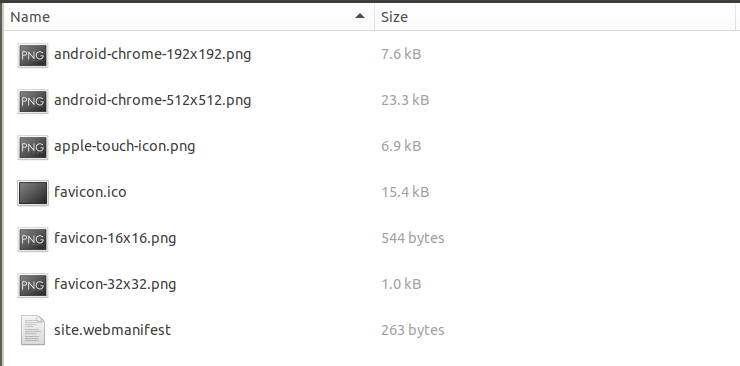Sort files by the Size column
Image resolution: width=740 pixels, height=366 pixels.
[555, 17]
